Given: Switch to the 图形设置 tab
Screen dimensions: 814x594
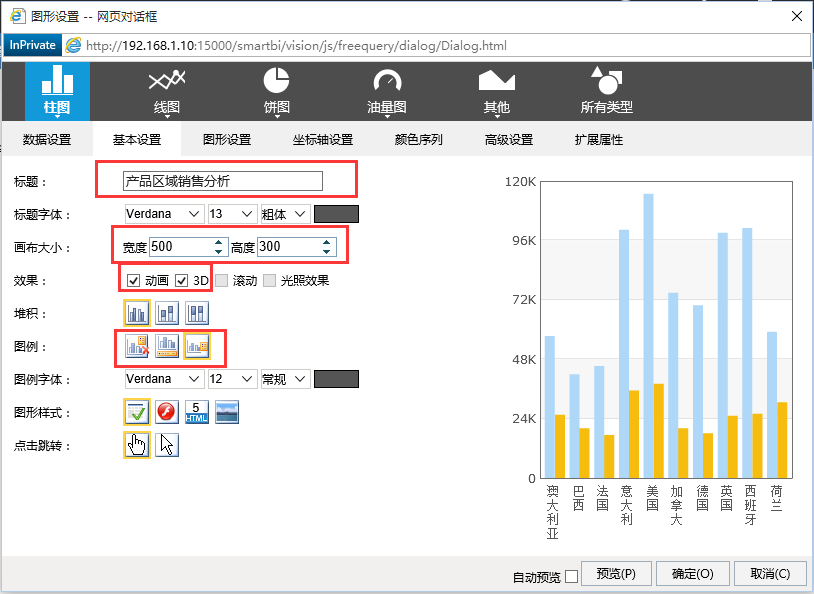Looking at the screenshot, I should point(227,139).
